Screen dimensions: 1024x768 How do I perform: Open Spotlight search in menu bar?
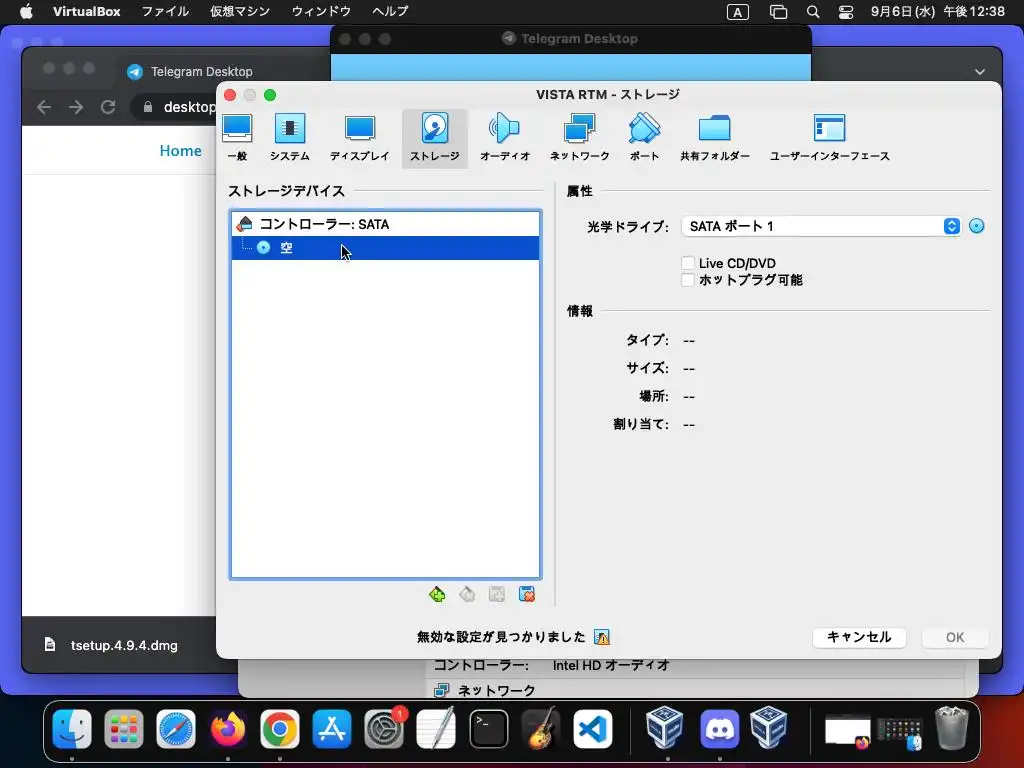812,12
